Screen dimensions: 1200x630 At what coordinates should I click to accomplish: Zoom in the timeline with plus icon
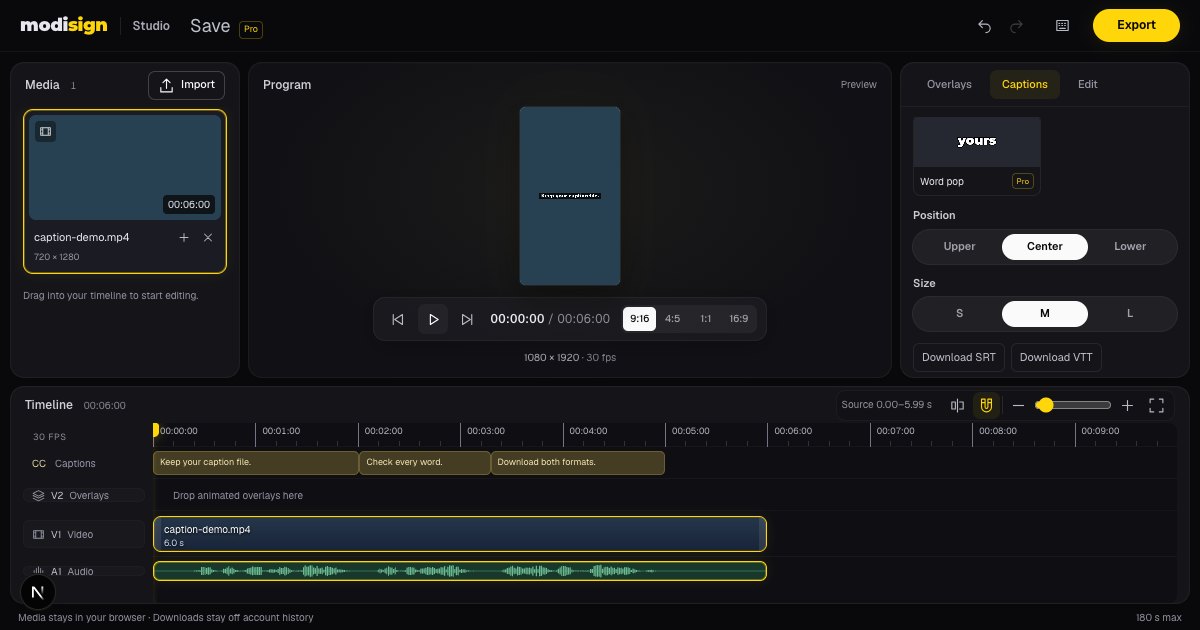(1127, 405)
